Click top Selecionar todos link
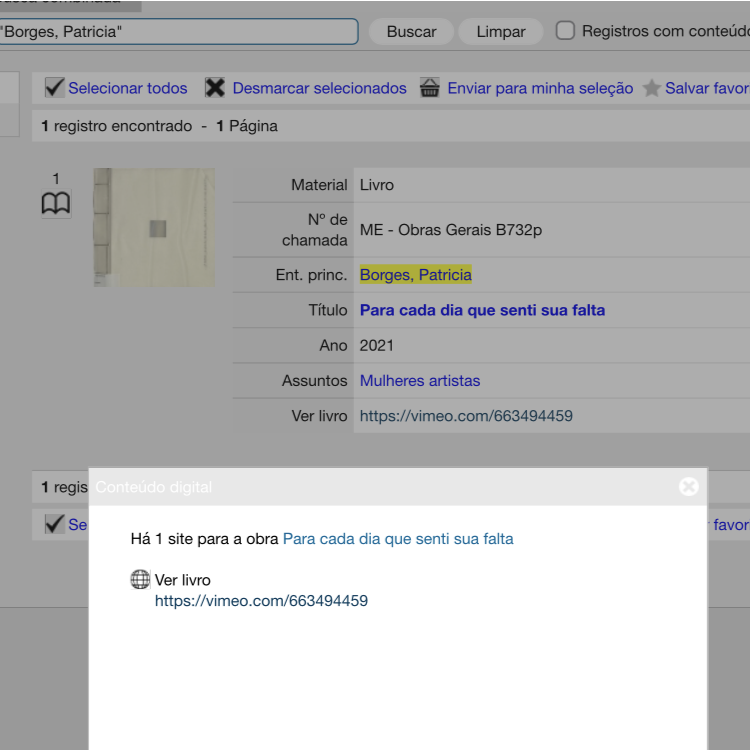This screenshot has width=750, height=750. point(128,88)
